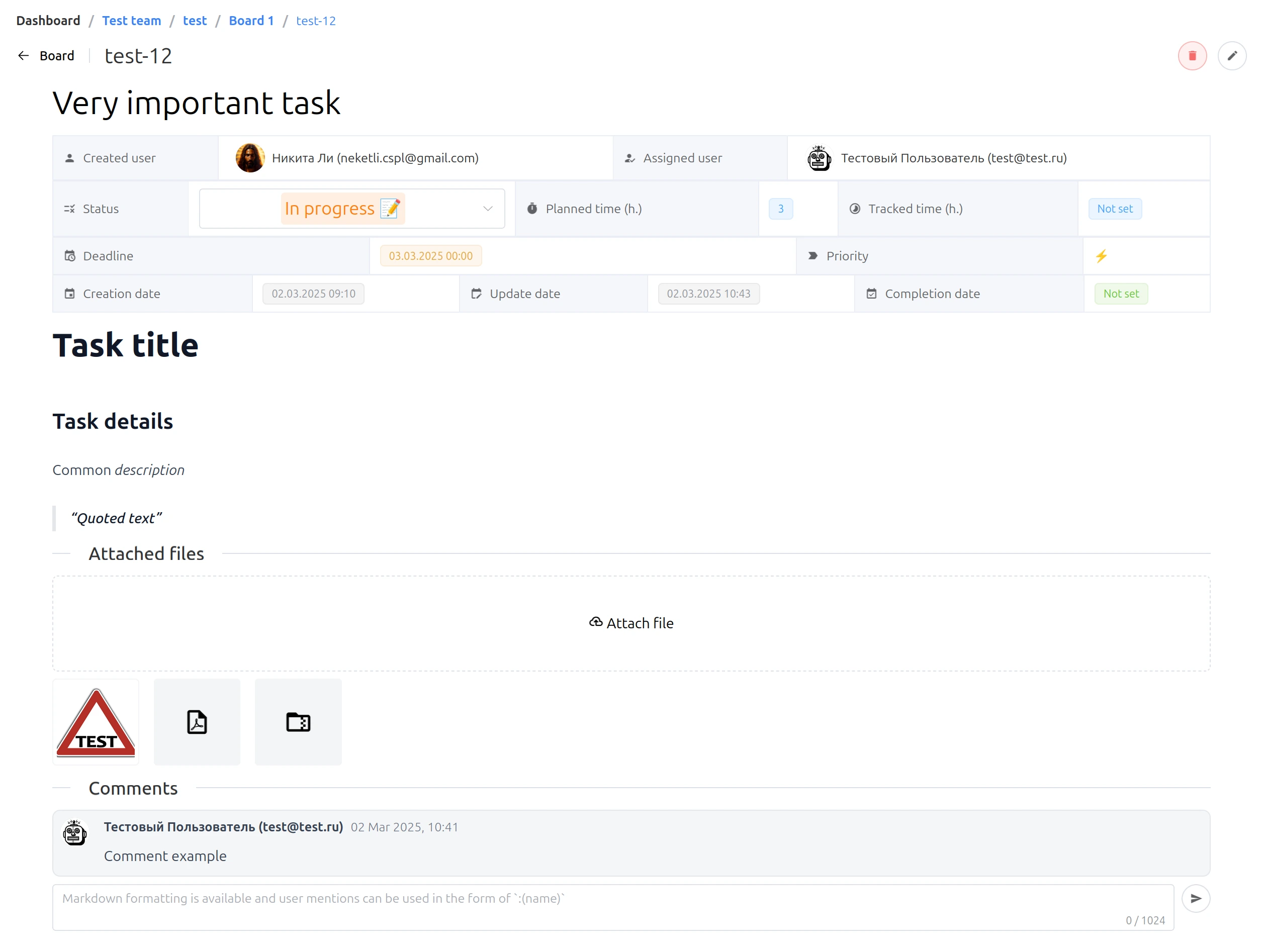The image size is (1263, 952).
Task: Go to Dashboard breadcrumb
Action: tap(48, 21)
